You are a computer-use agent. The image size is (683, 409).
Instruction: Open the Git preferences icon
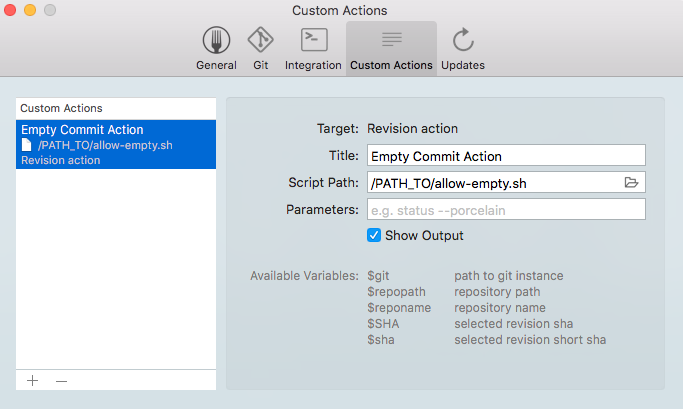click(260, 40)
